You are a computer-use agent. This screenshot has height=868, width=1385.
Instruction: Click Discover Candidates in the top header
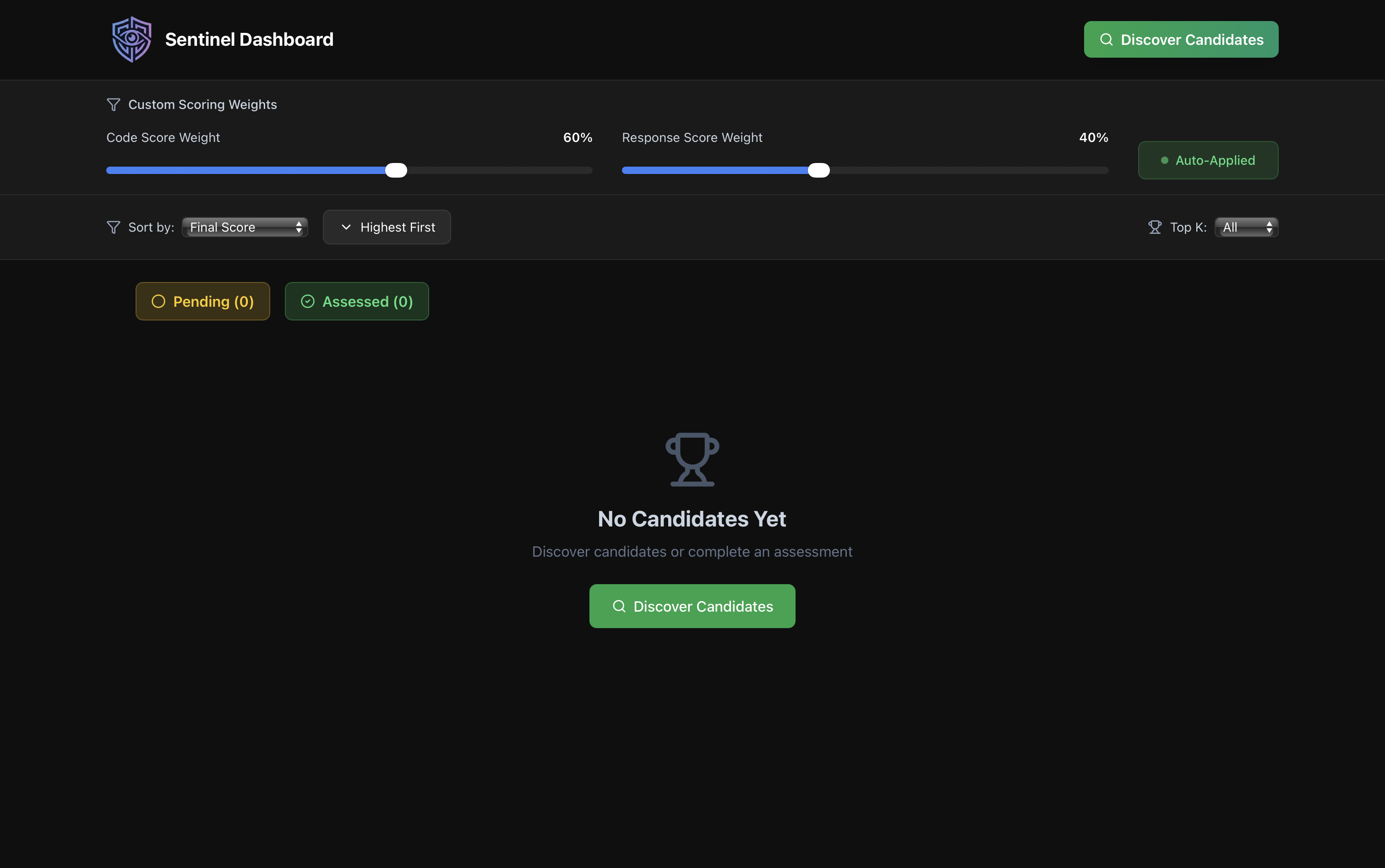pyautogui.click(x=1181, y=40)
